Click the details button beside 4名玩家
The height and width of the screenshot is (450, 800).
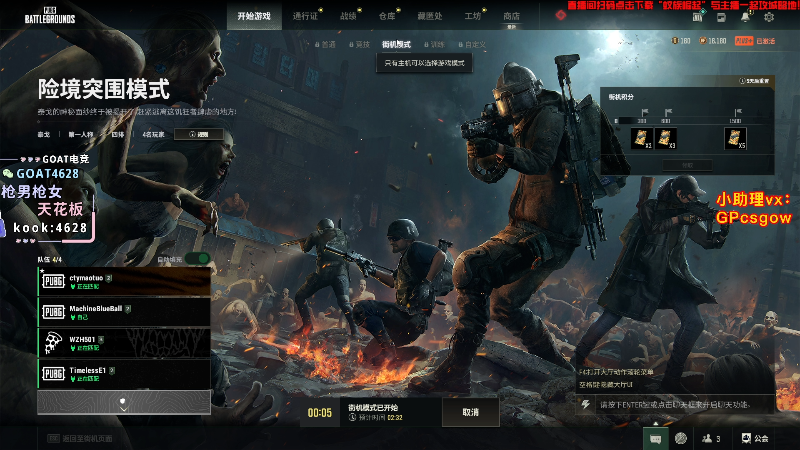click(x=198, y=134)
